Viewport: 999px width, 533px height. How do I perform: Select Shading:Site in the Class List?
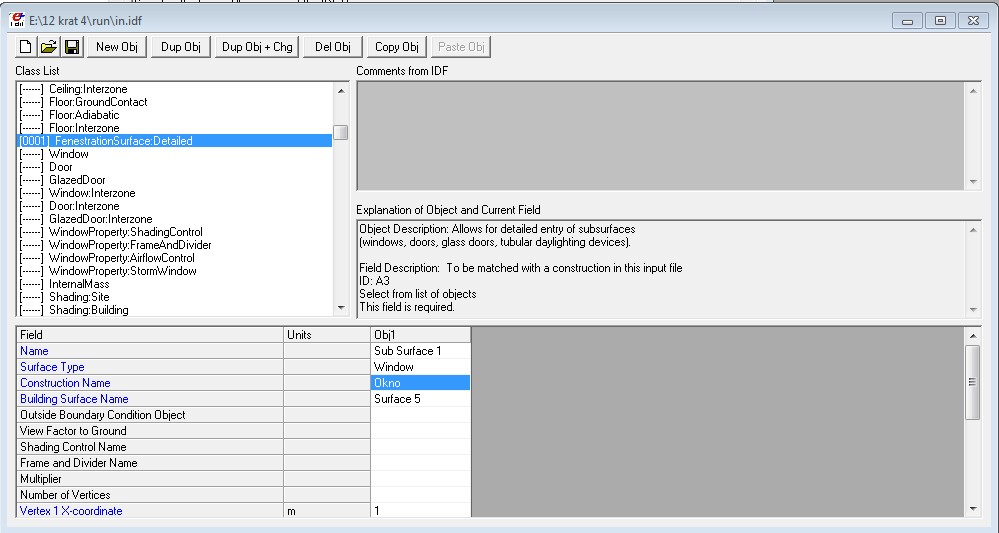[x=174, y=297]
